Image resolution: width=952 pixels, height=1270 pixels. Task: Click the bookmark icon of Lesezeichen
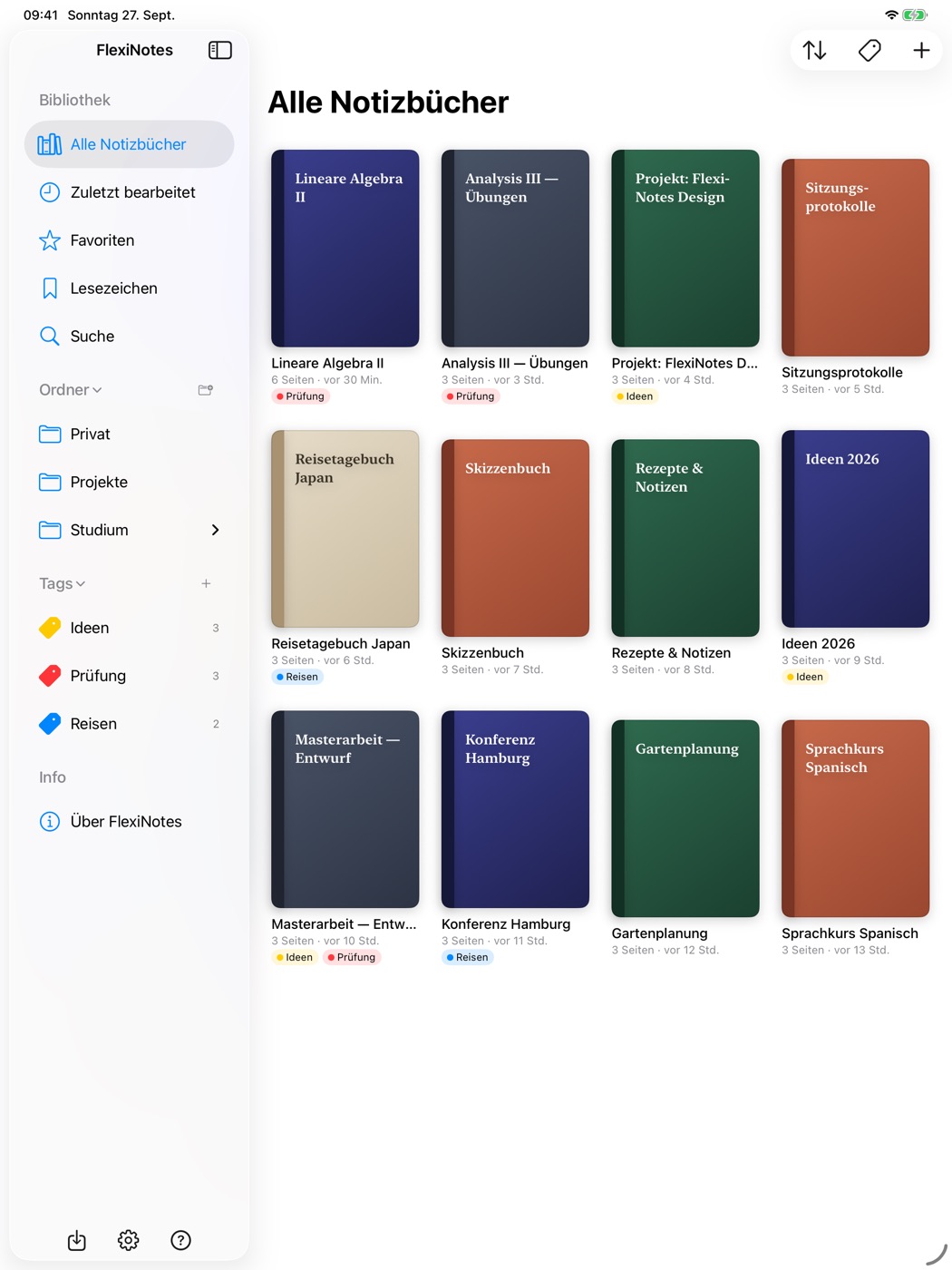[50, 288]
